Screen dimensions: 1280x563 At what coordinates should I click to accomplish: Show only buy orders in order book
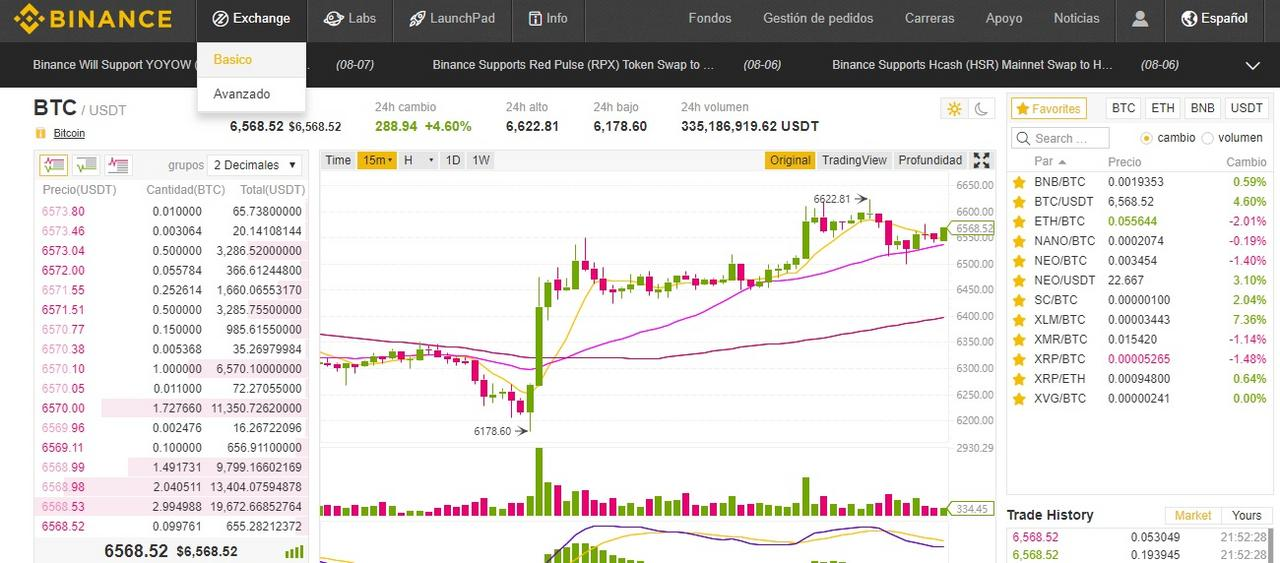pyautogui.click(x=86, y=164)
